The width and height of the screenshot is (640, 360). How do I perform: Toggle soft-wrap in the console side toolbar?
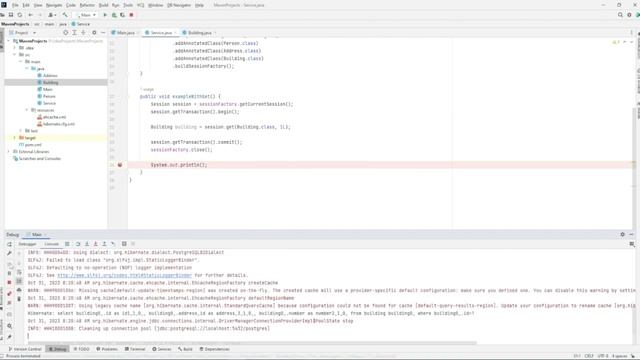tap(19, 272)
